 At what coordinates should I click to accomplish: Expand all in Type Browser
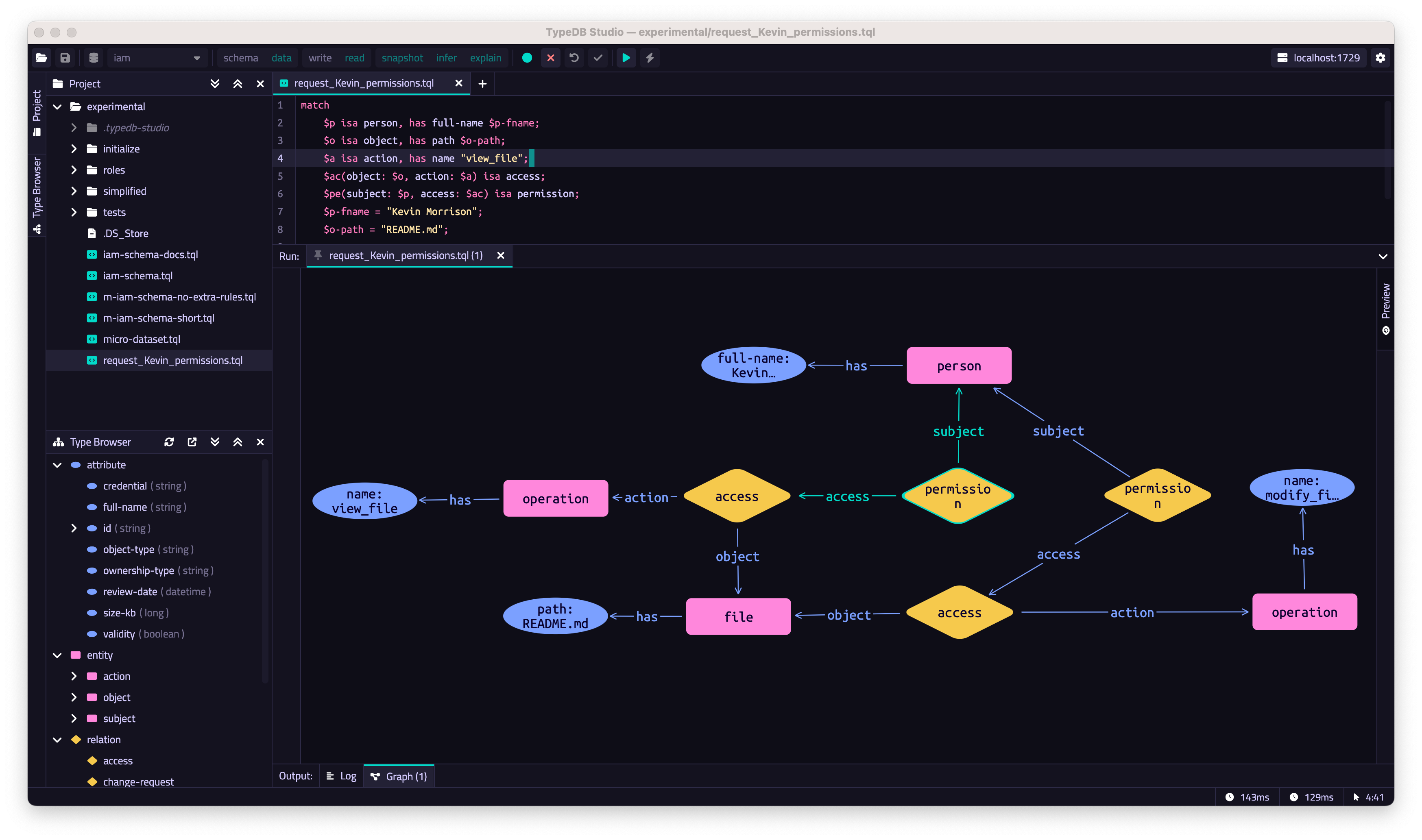214,442
